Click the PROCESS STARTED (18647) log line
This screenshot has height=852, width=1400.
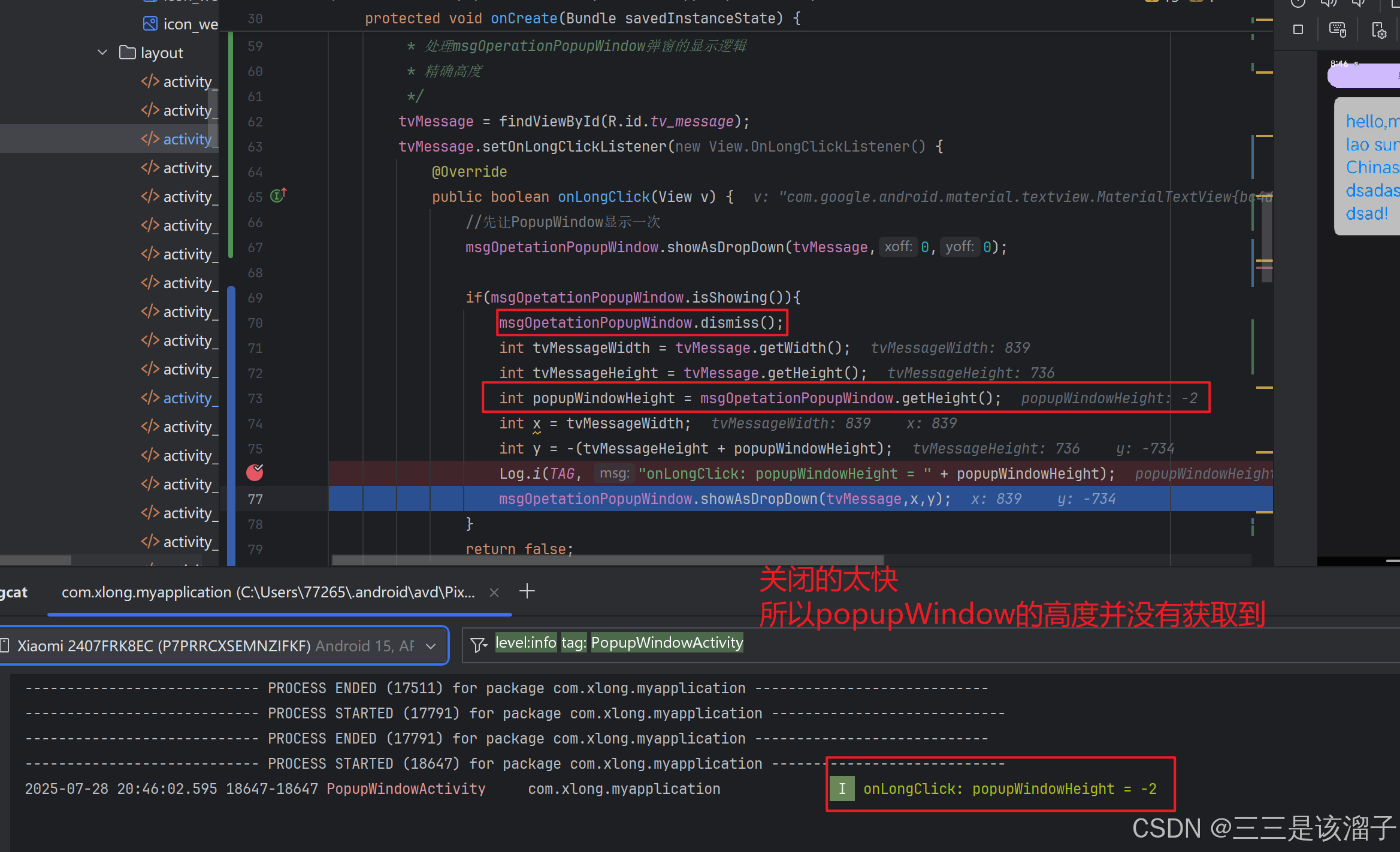515,763
